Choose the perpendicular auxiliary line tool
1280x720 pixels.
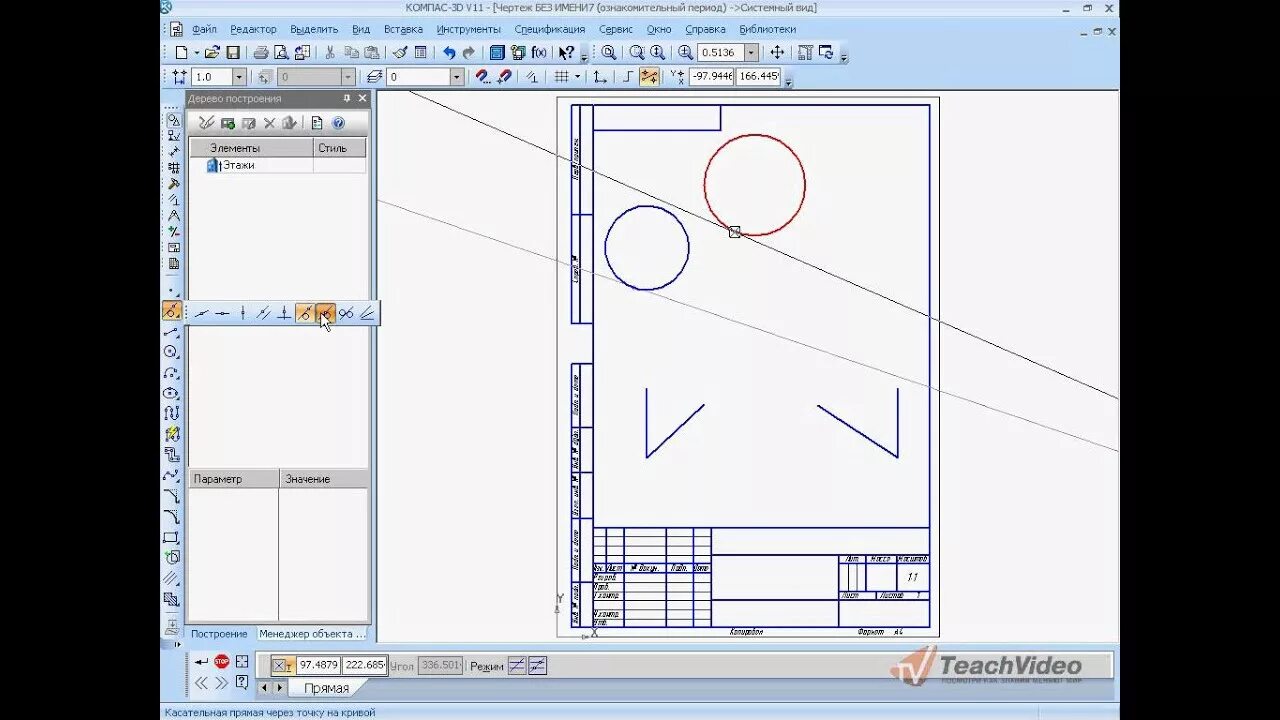(x=284, y=313)
